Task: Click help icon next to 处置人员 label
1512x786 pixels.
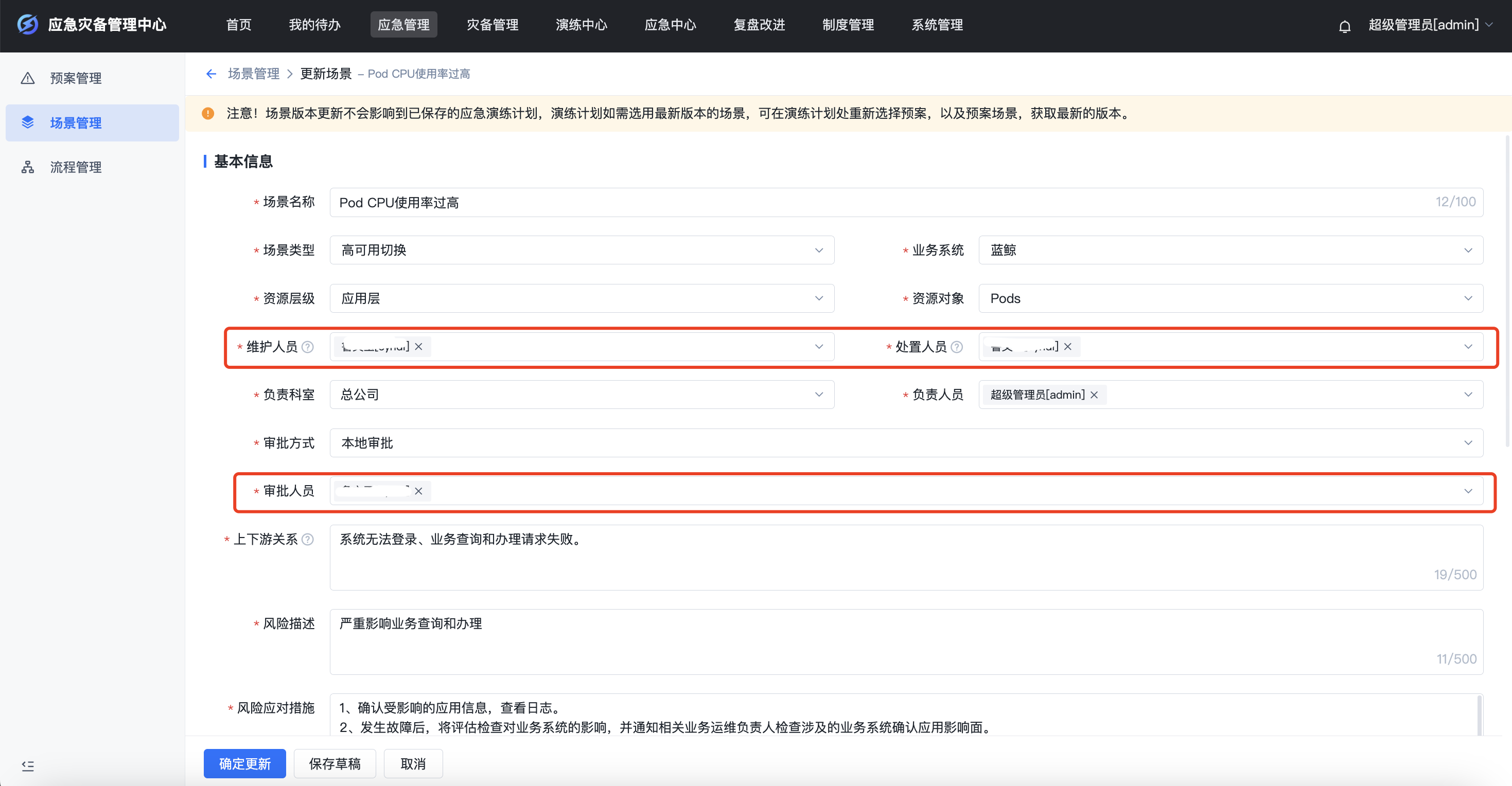Action: click(957, 347)
